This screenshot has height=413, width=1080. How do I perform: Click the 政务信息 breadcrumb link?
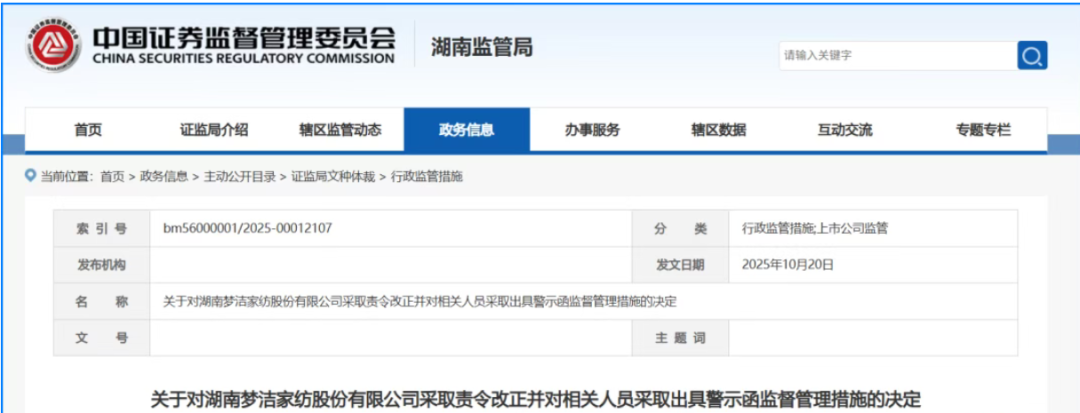(164, 177)
